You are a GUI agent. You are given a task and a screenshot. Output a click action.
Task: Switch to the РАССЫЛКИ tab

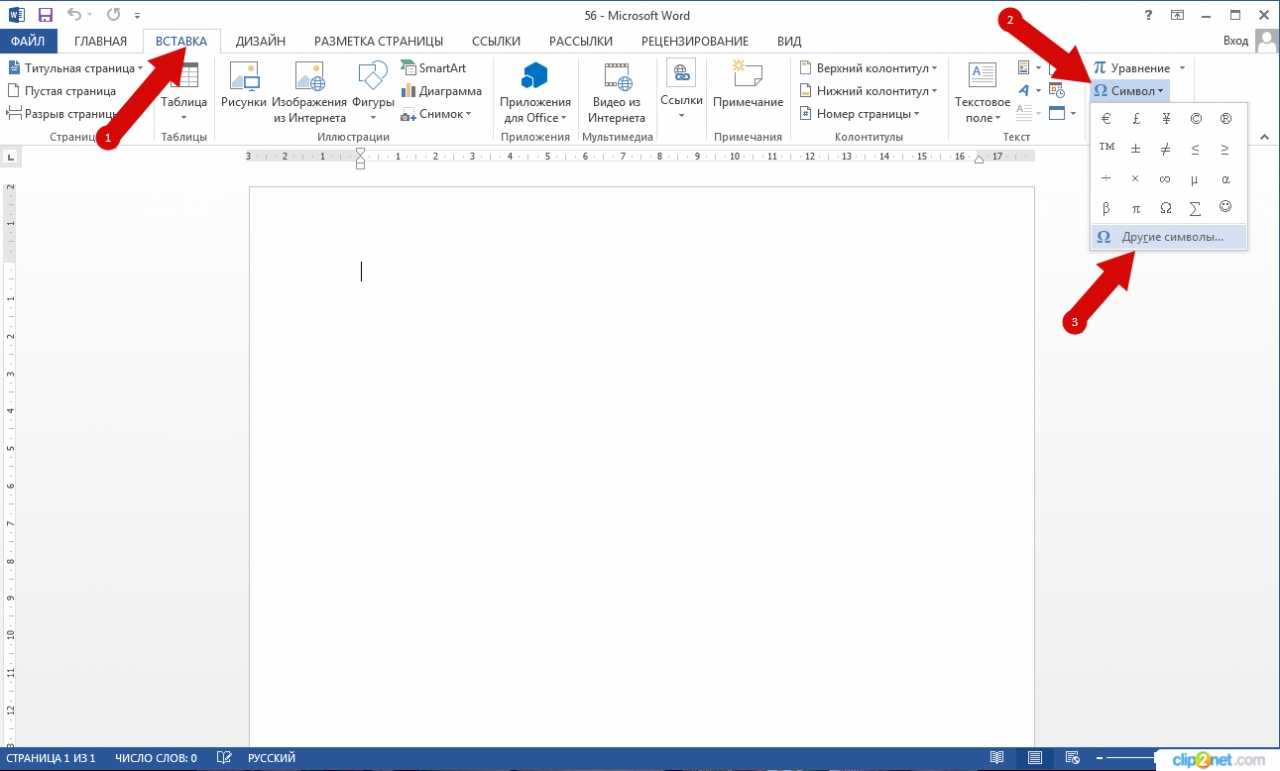[581, 41]
